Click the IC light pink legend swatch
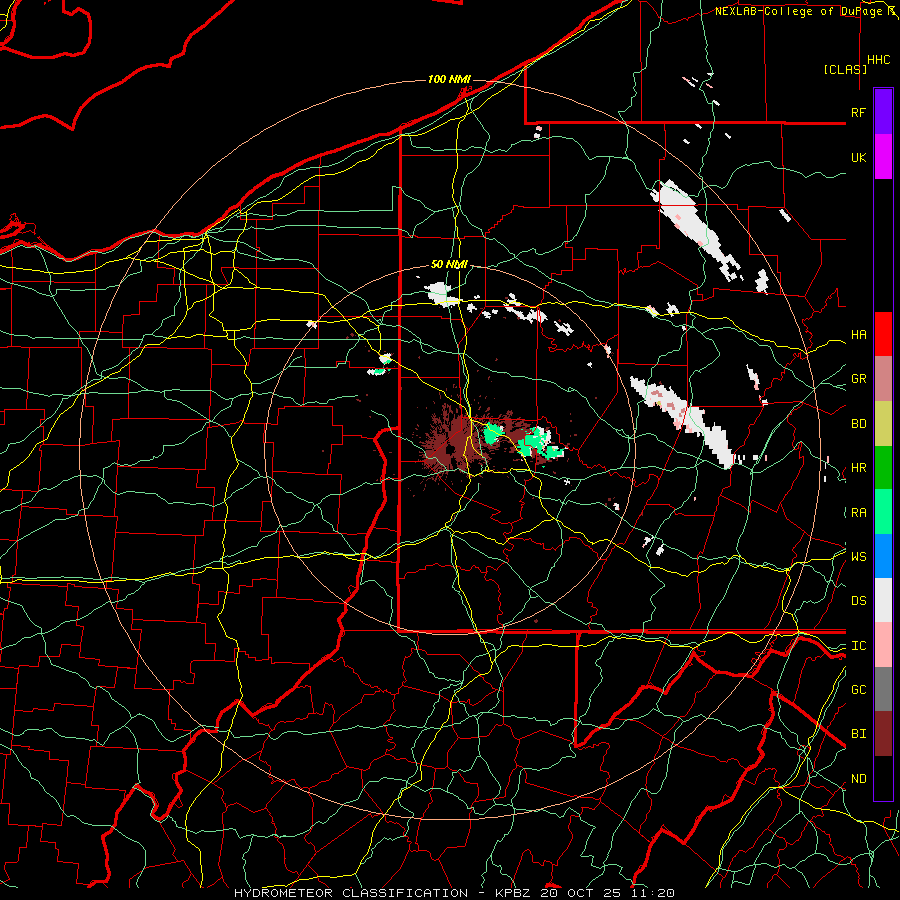 883,645
